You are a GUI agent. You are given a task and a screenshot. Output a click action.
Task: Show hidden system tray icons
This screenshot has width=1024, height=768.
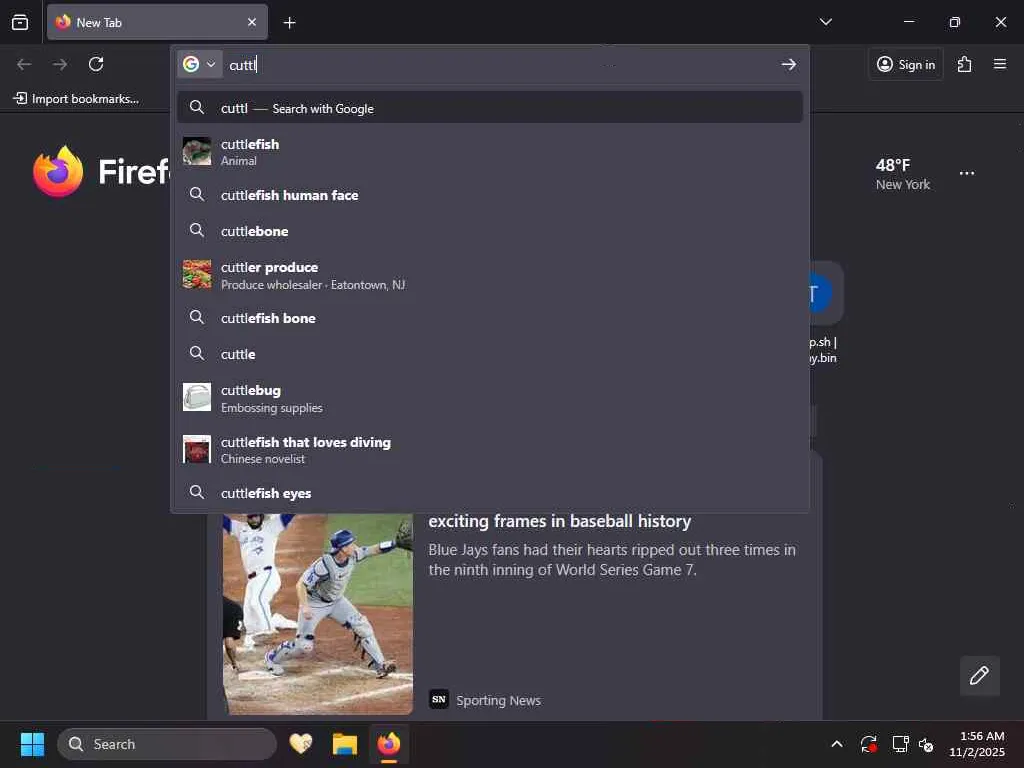(x=837, y=744)
